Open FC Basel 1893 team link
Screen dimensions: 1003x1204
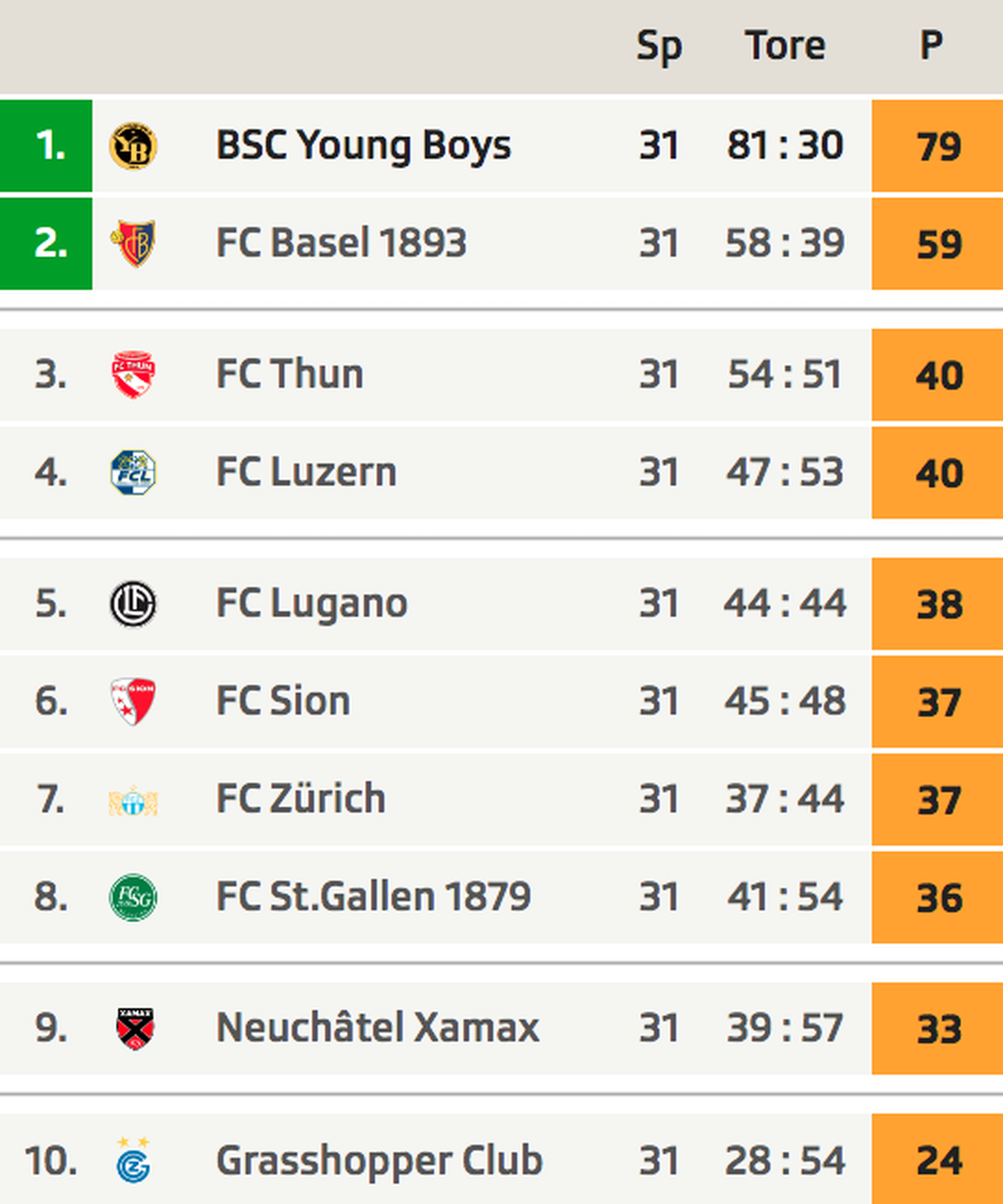coord(341,243)
